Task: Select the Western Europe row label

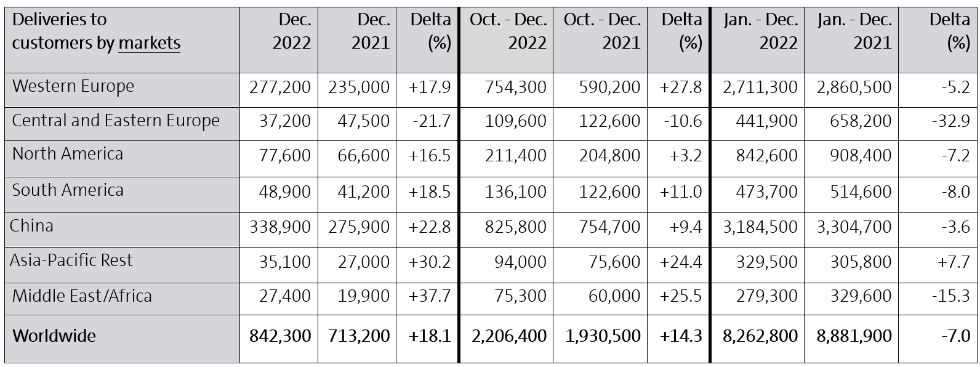Action: coord(73,86)
